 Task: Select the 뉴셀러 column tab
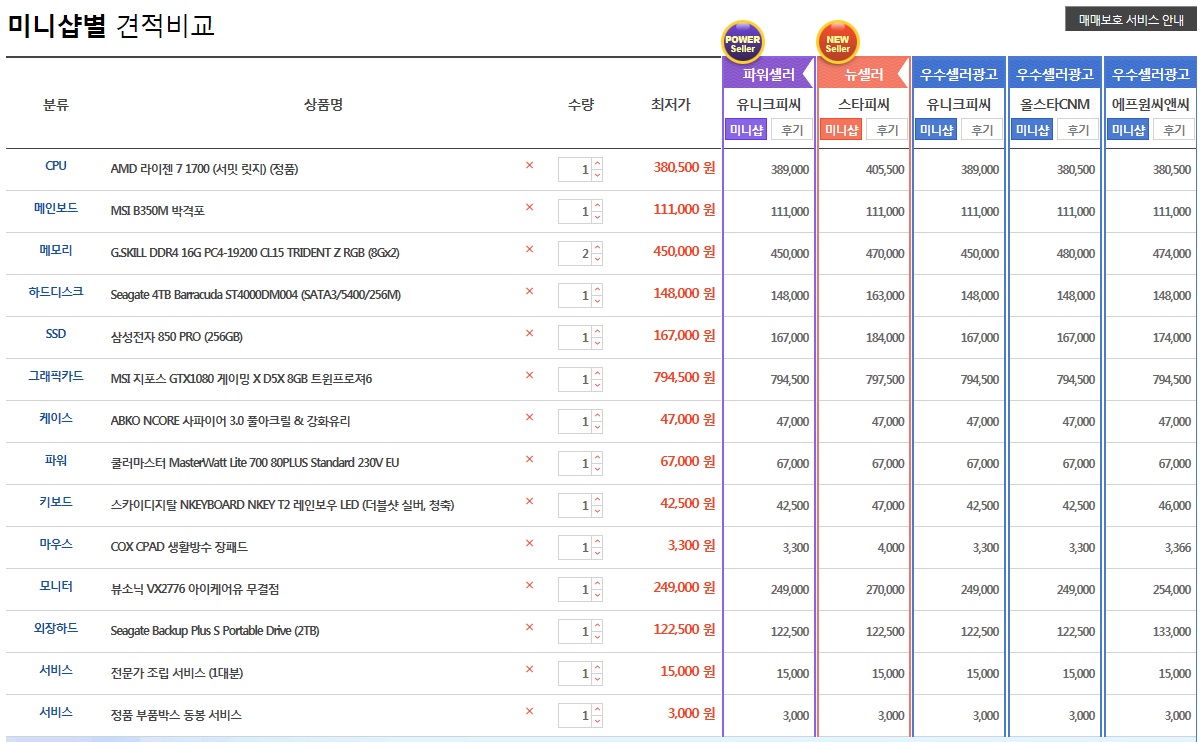(x=863, y=74)
